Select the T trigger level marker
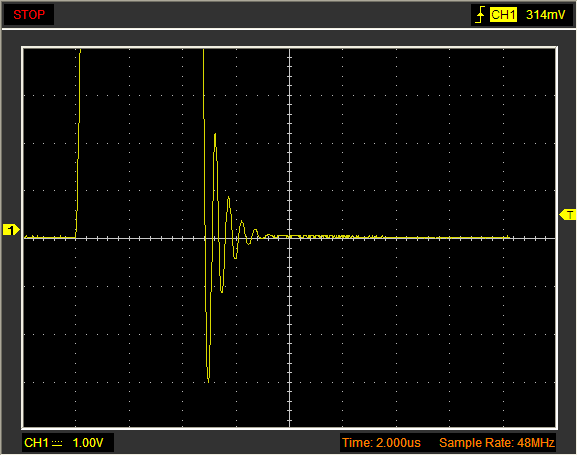This screenshot has width=578, height=456. click(x=568, y=215)
